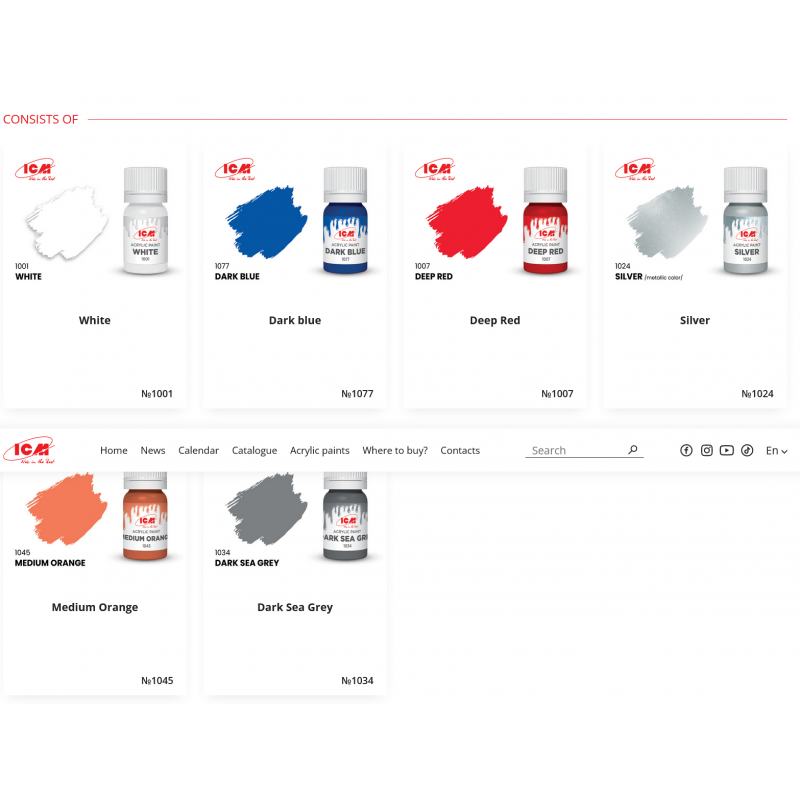This screenshot has height=800, width=800.
Task: Open the Contacts menu link
Action: [460, 451]
